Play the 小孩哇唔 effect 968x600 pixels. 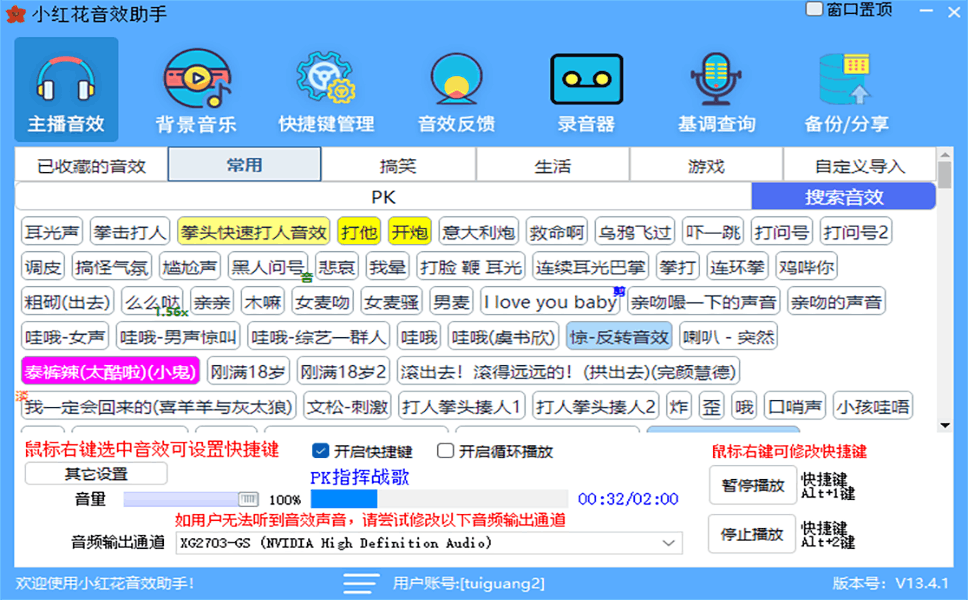(x=873, y=407)
